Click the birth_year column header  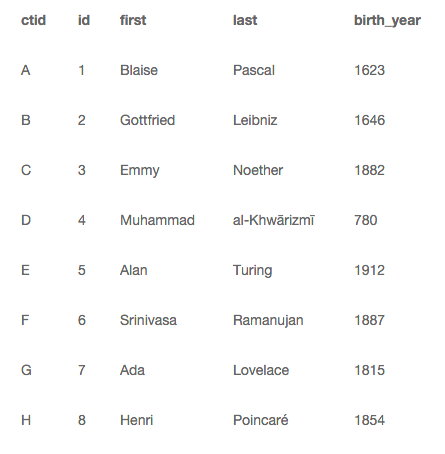tap(387, 21)
